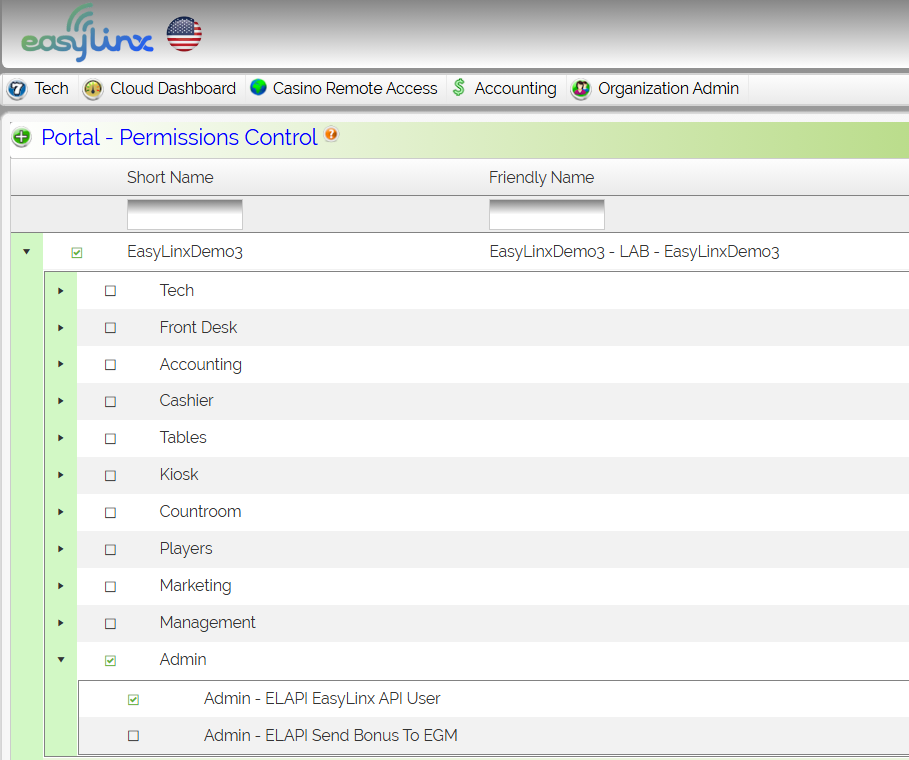The height and width of the screenshot is (760, 909).
Task: Click the Short Name filter field
Action: click(x=185, y=215)
